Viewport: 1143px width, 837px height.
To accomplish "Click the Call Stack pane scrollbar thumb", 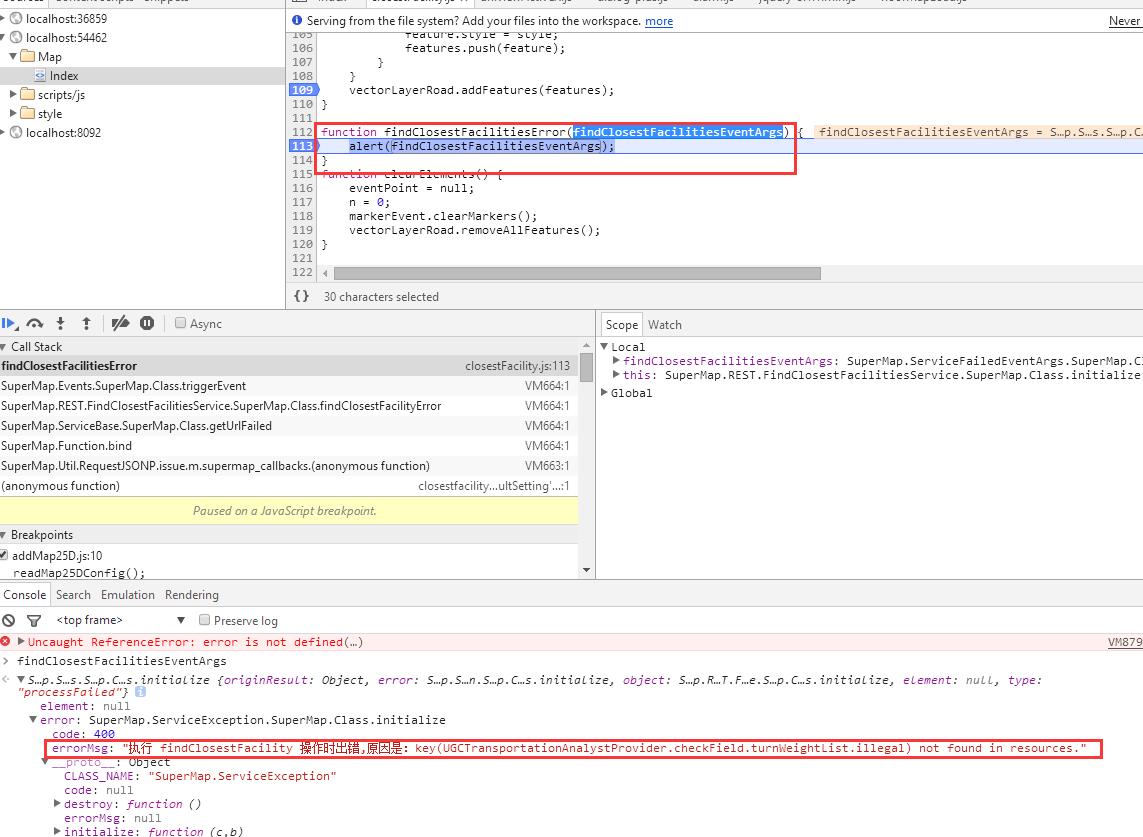I will pos(585,367).
